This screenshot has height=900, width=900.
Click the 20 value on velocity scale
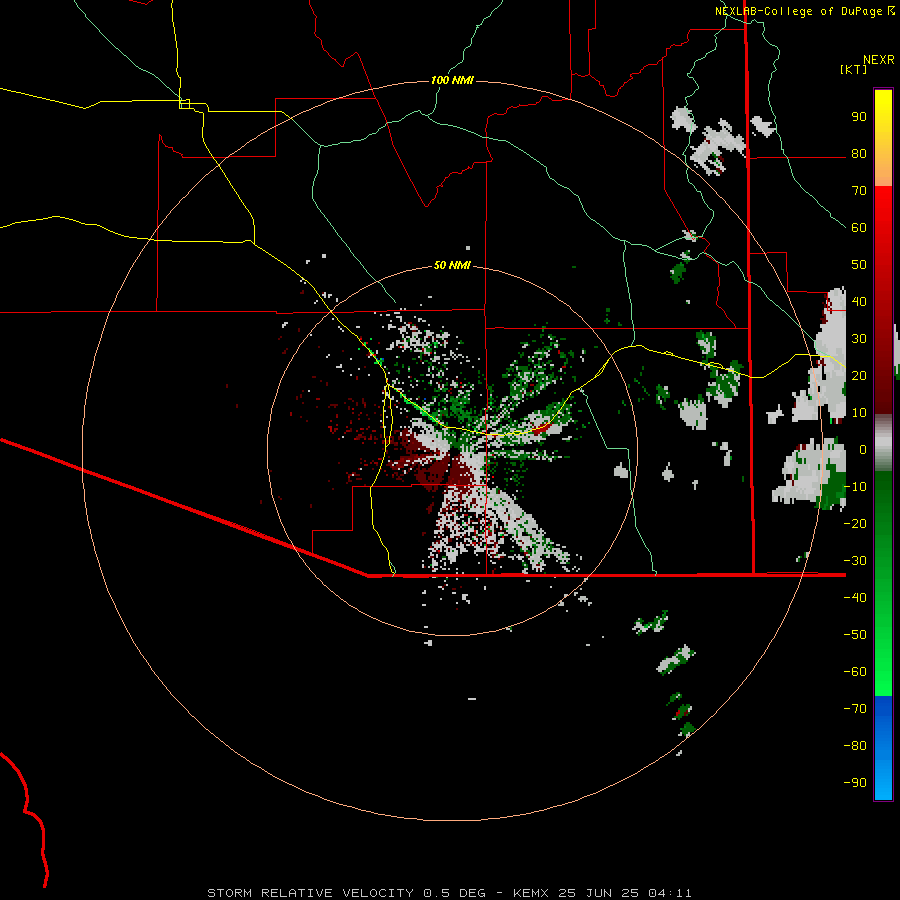click(x=859, y=375)
